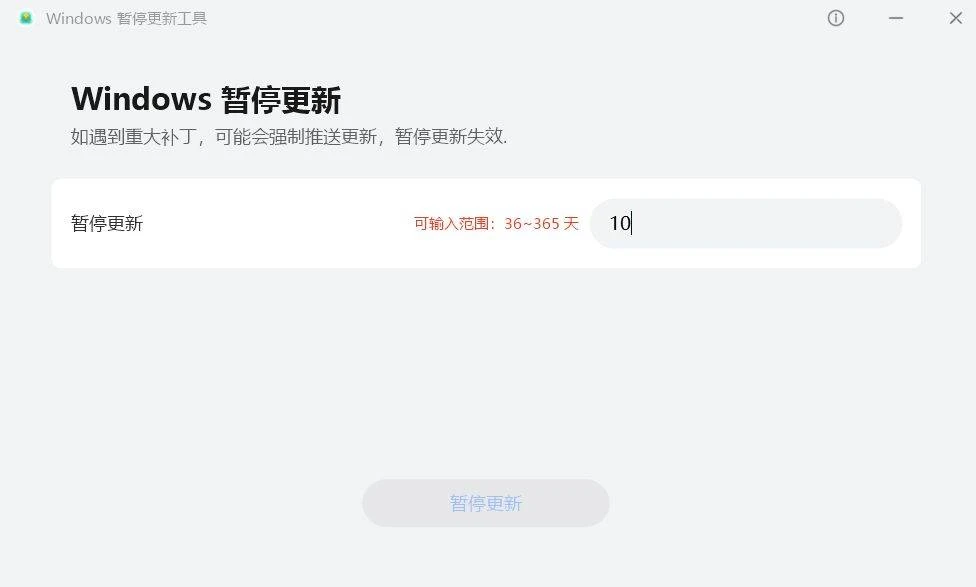Select the red 可输入范围 hint text
This screenshot has height=587, width=976.
click(496, 223)
